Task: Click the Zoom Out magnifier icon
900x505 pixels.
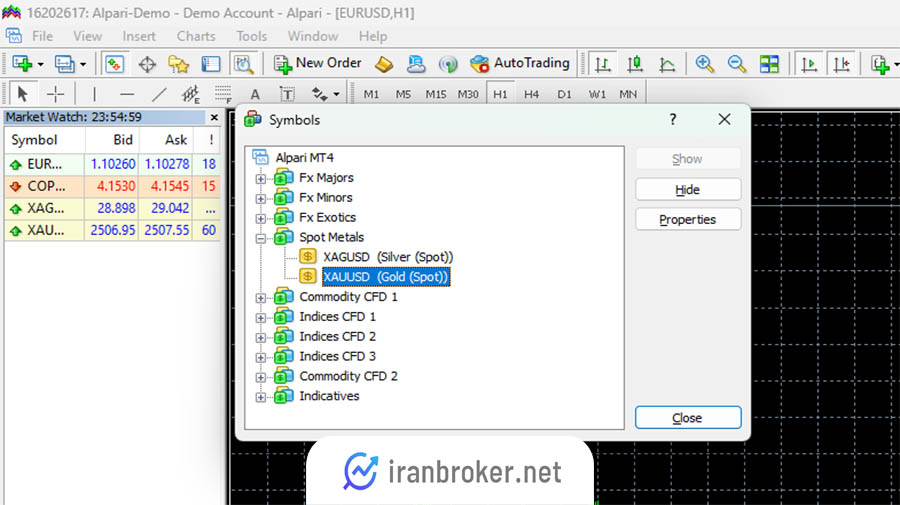Action: [736, 64]
